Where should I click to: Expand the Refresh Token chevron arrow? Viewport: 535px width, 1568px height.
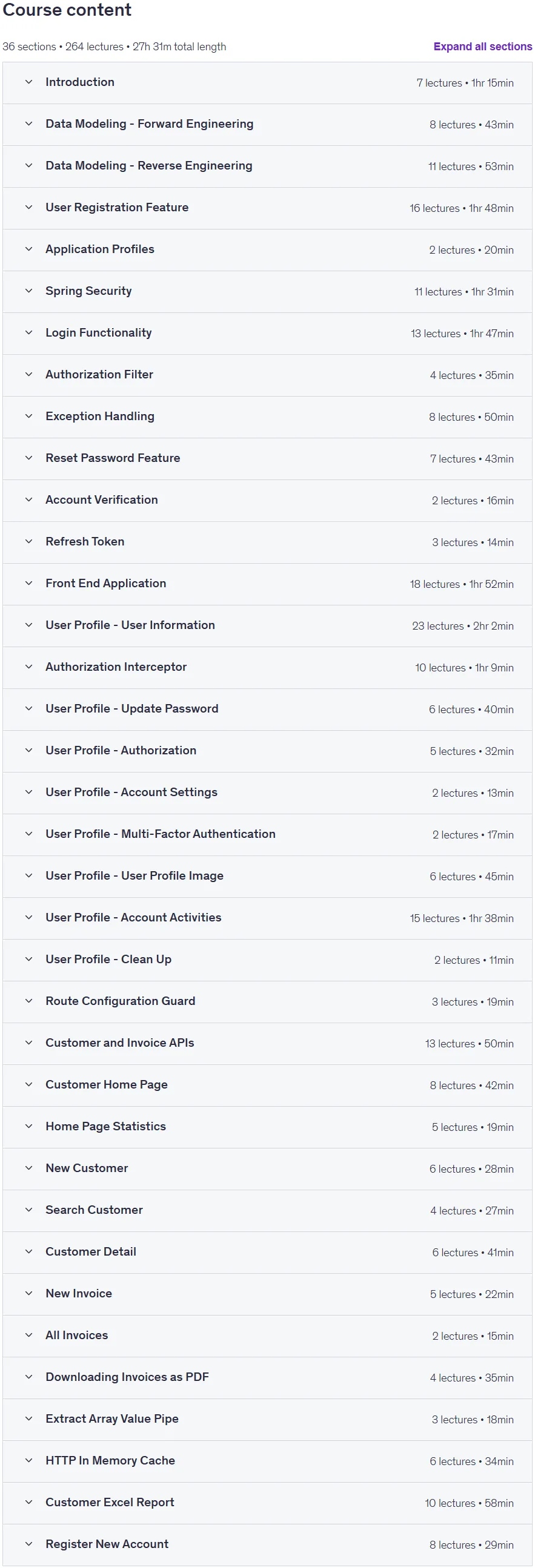pyautogui.click(x=28, y=542)
